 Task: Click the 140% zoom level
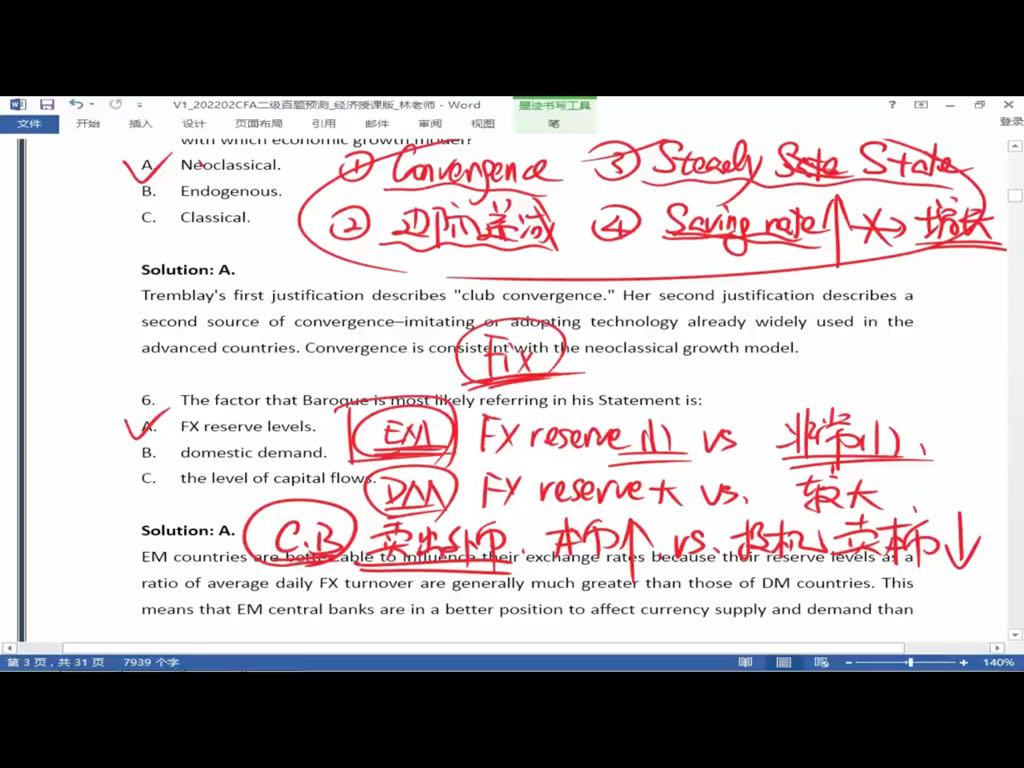999,662
